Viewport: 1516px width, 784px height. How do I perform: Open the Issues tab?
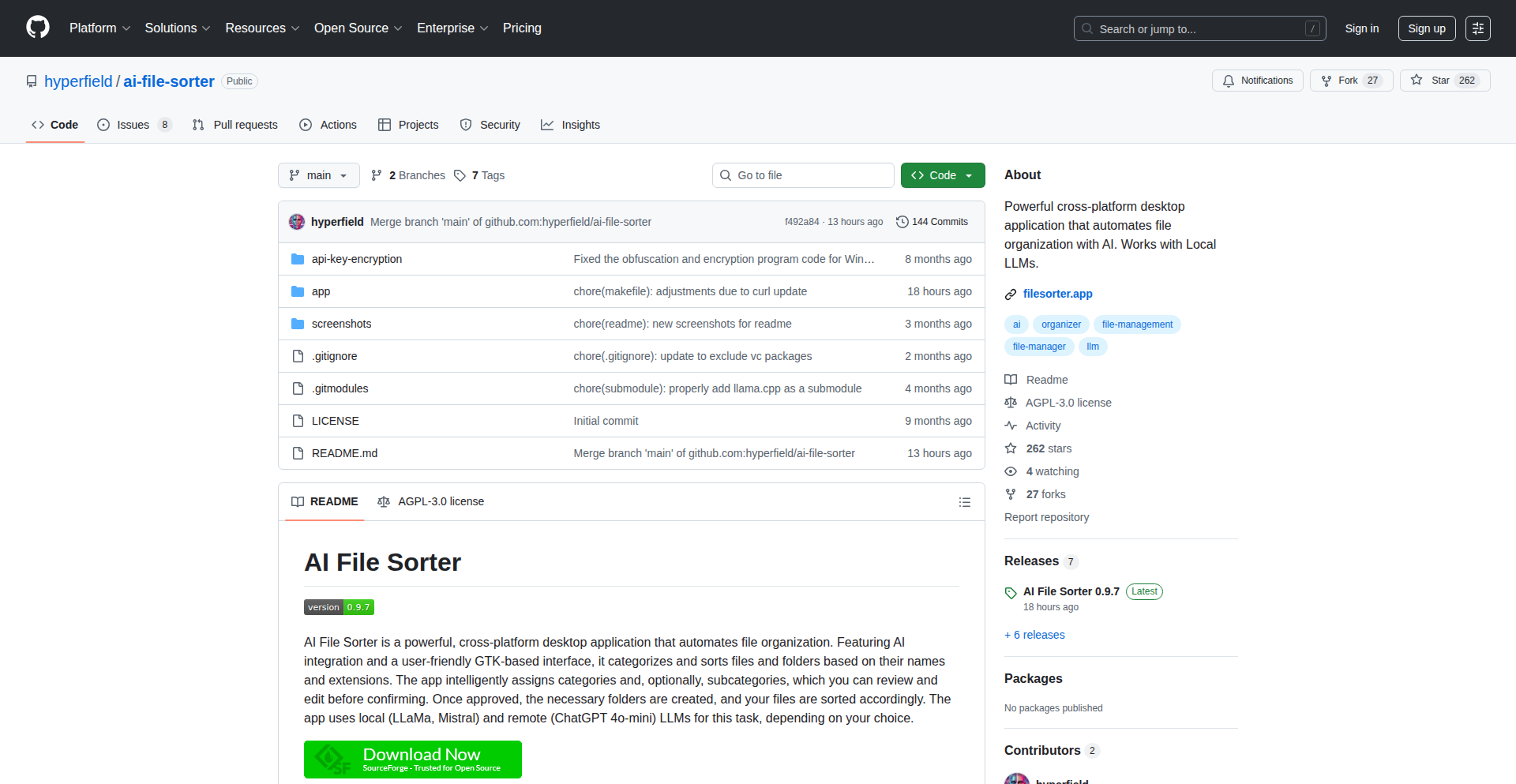[x=134, y=125]
